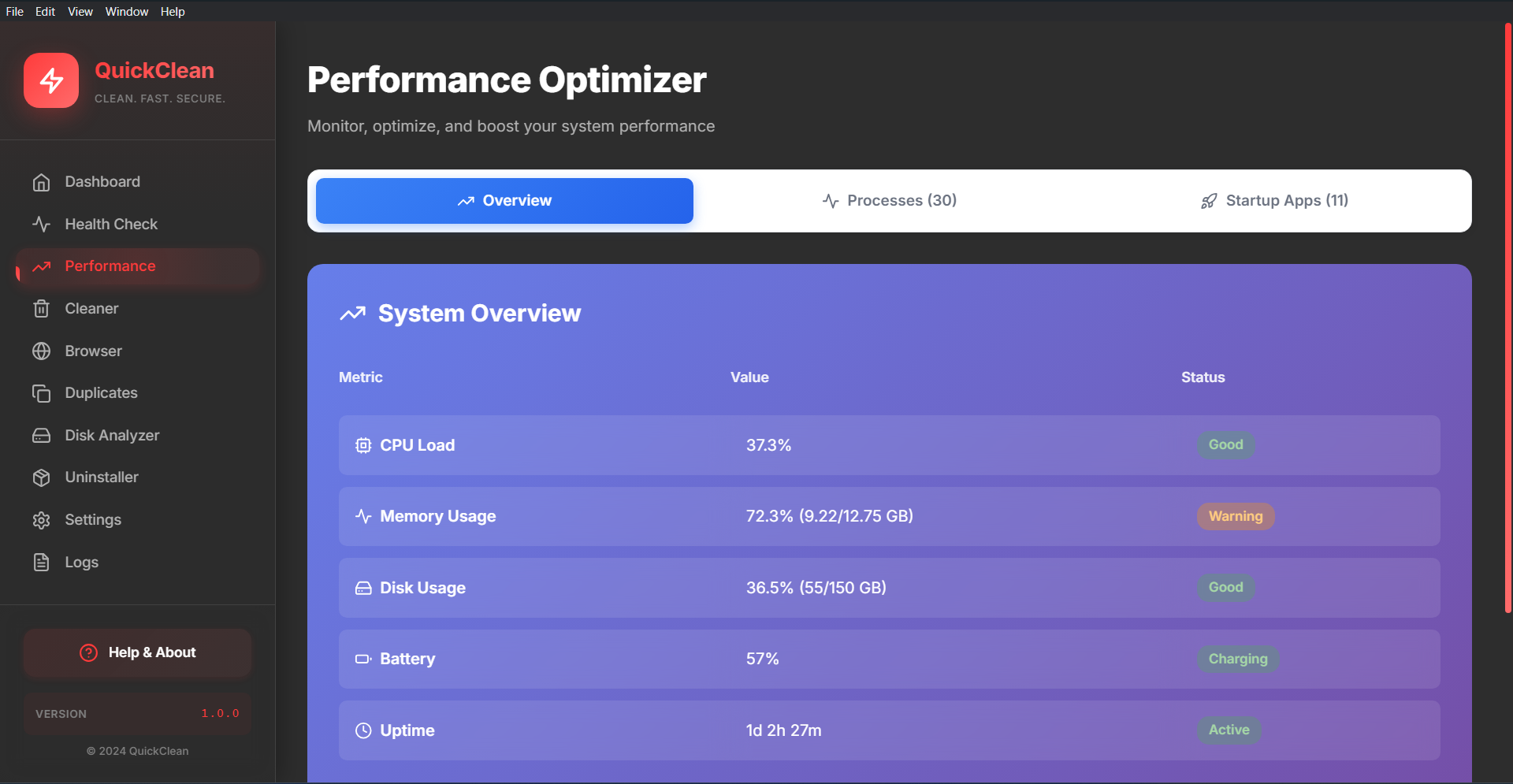Screen dimensions: 1513x784
Task: Open the Cleaner tool icon
Action: pos(42,308)
